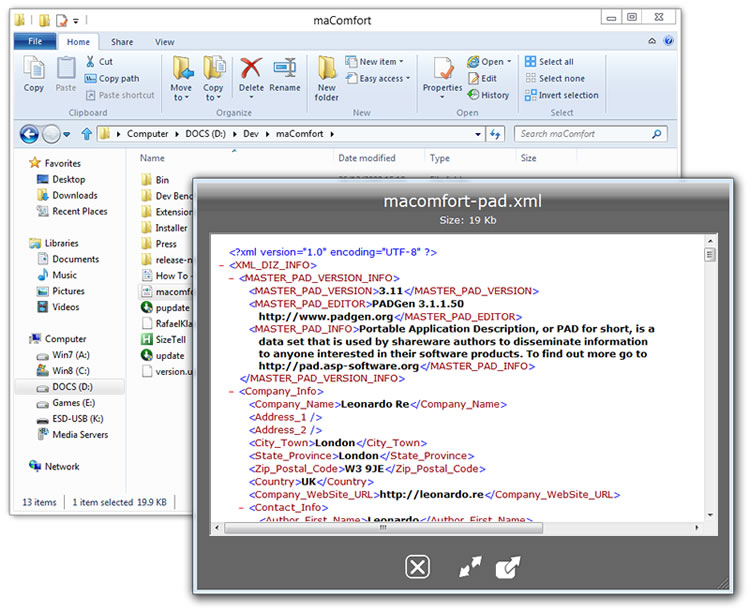Click the preview vertical scrollbar thumb

710,255
